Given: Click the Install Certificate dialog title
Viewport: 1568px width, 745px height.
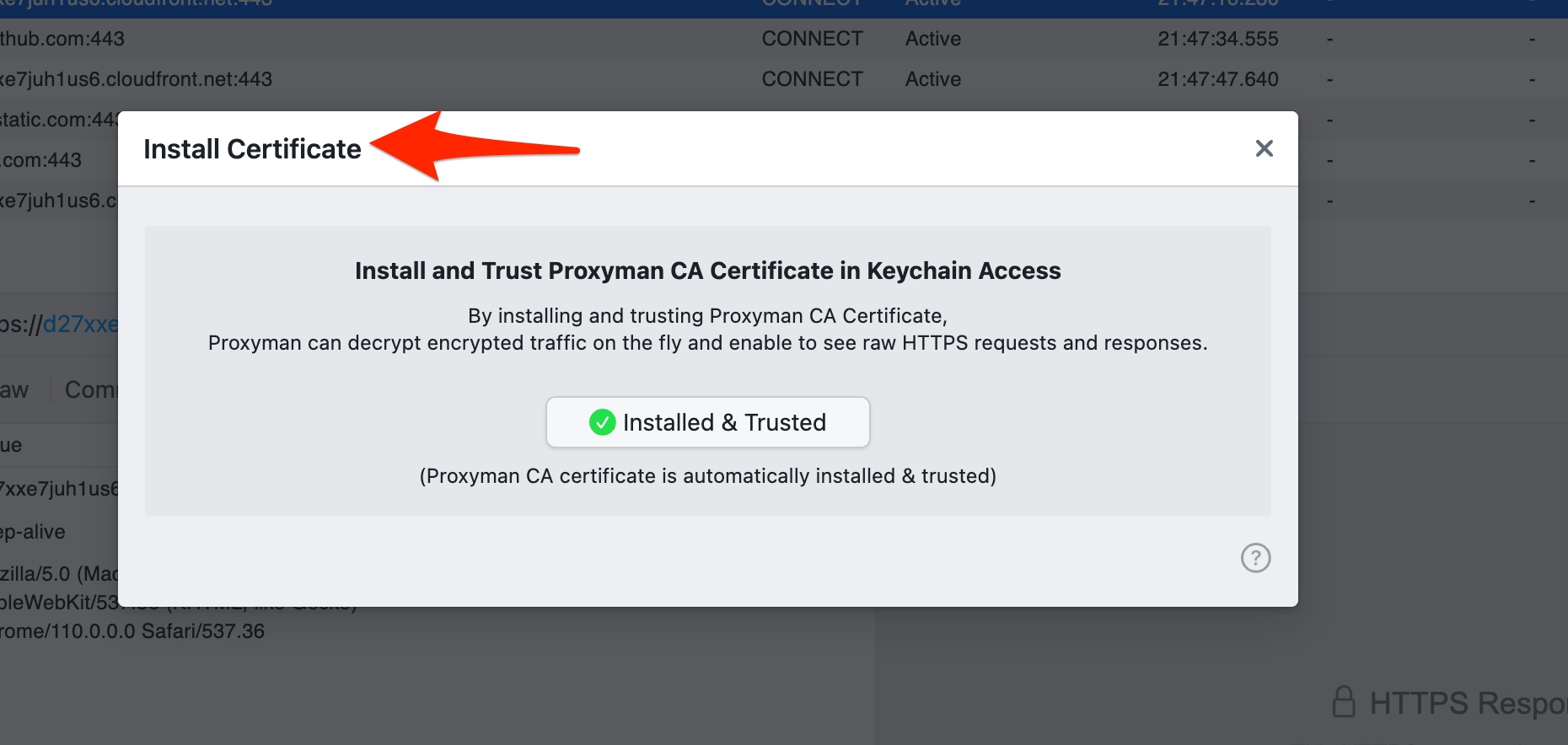Looking at the screenshot, I should point(253,148).
